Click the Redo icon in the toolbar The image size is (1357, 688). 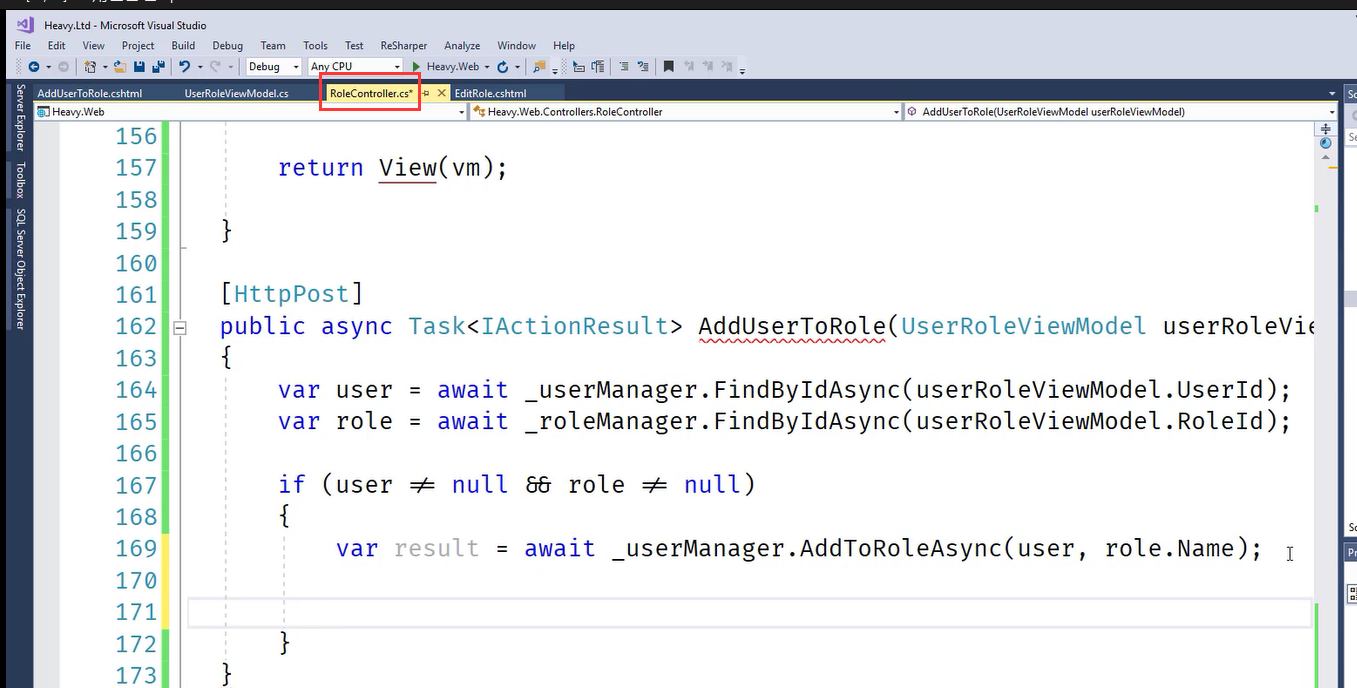tap(215, 67)
